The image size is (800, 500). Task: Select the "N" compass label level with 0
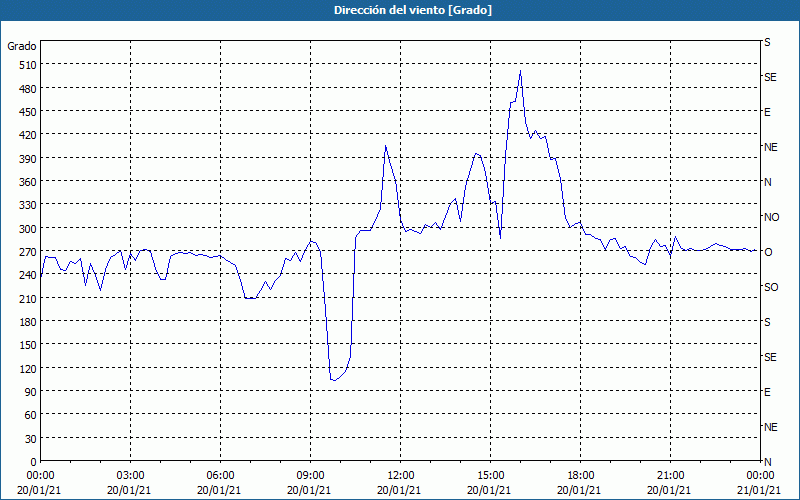pos(767,462)
